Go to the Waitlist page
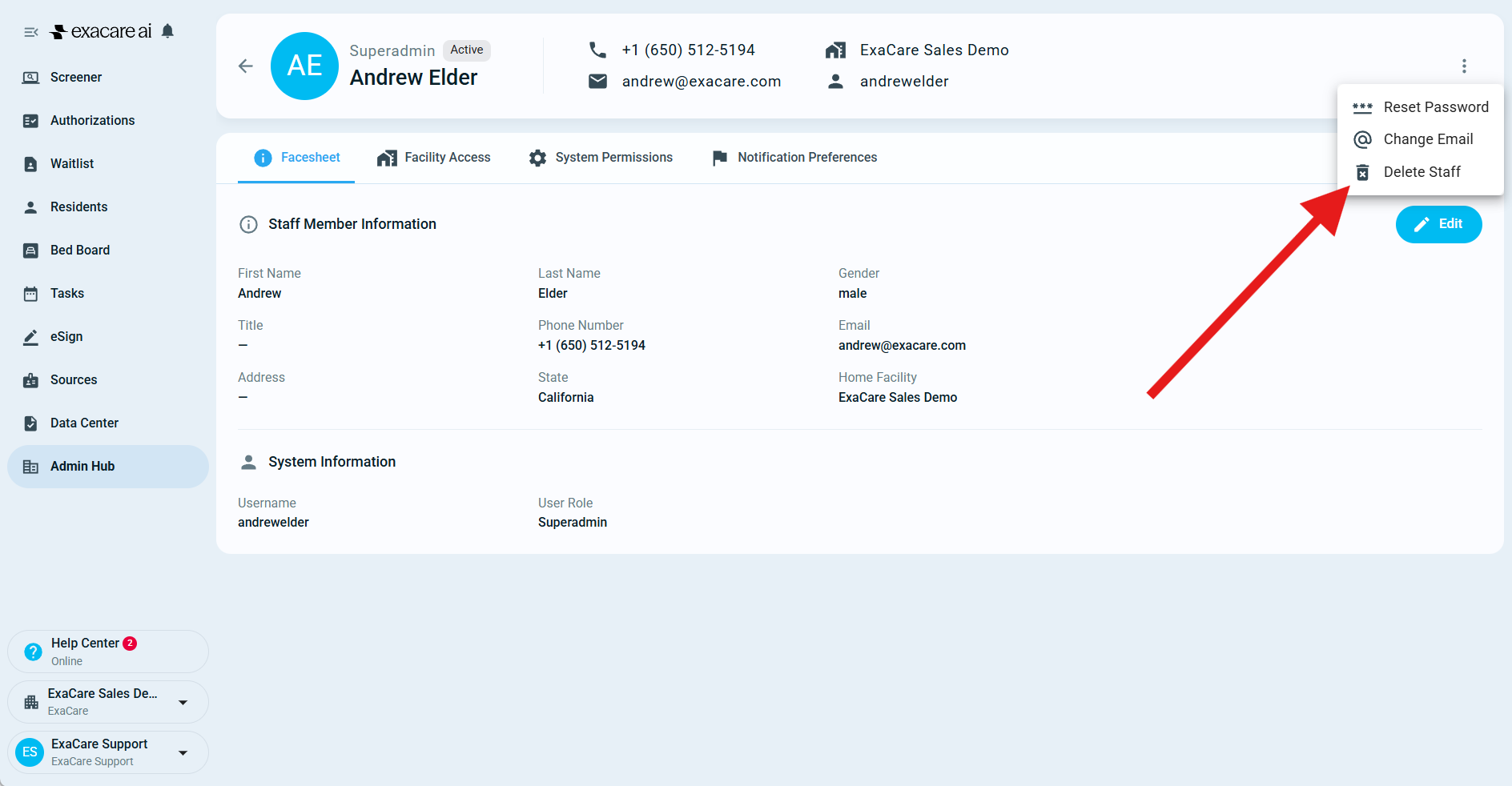The image size is (1512, 786). (108, 164)
